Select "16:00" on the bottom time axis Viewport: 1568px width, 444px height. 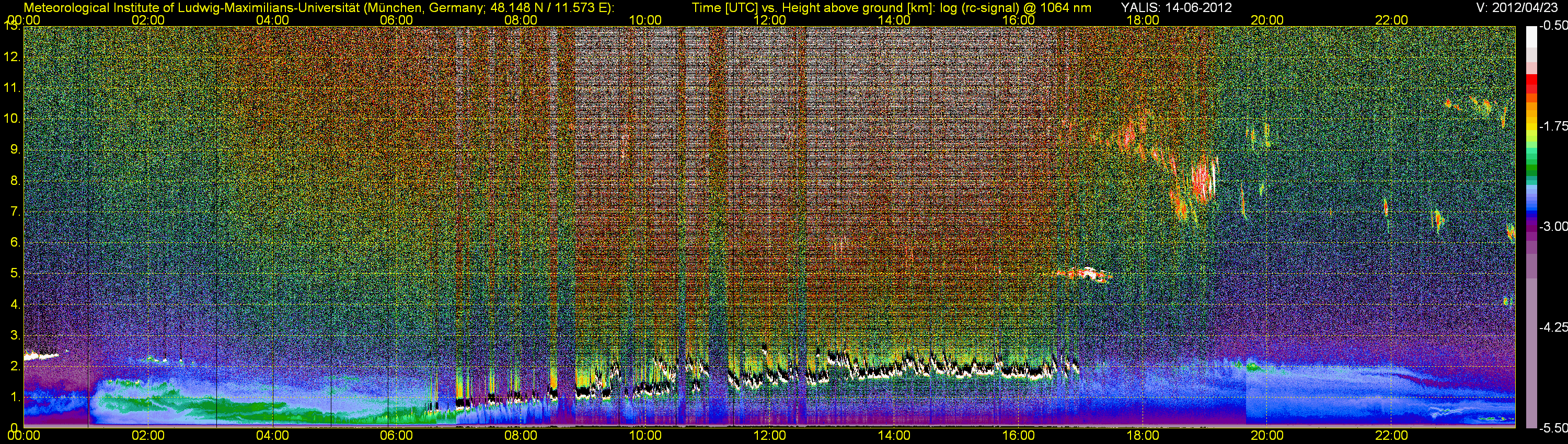pos(1018,436)
